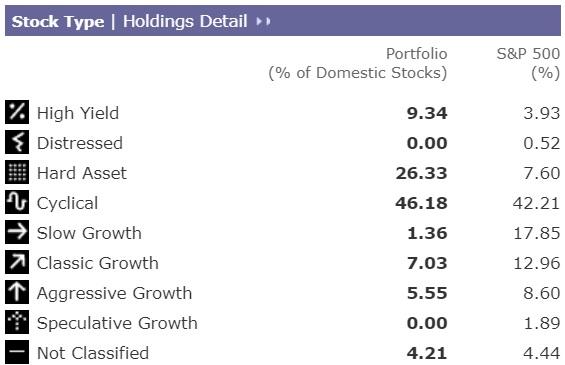The height and width of the screenshot is (365, 565).
Task: Click the High Yield portfolio value 9.34
Action: point(427,113)
